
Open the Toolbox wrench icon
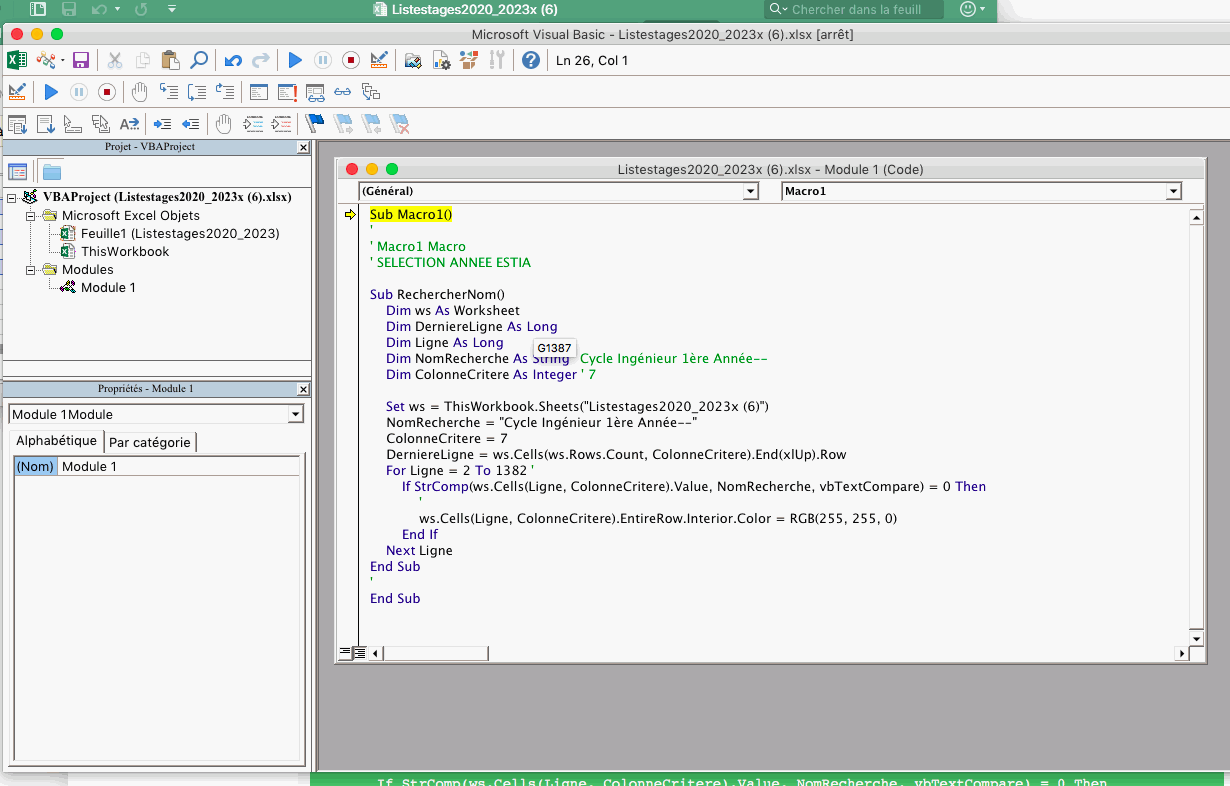(496, 61)
